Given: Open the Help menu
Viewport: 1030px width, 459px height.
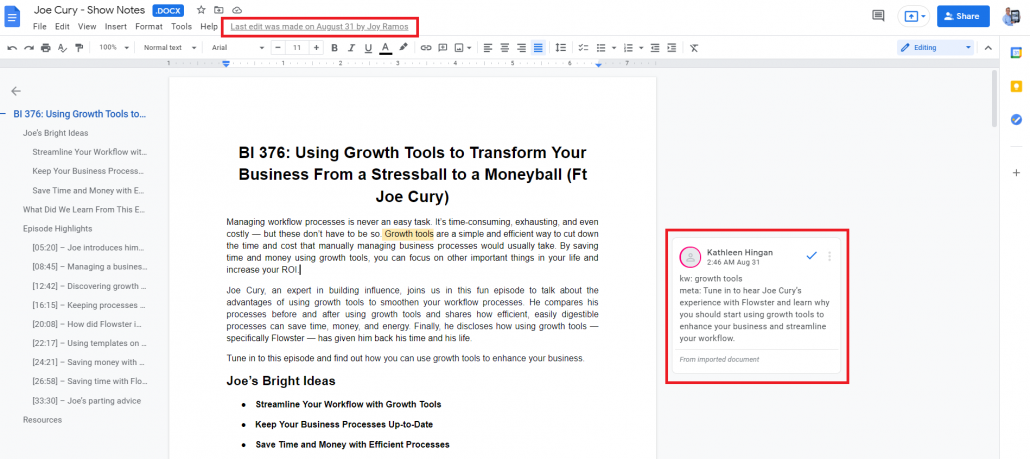Looking at the screenshot, I should click(x=209, y=27).
